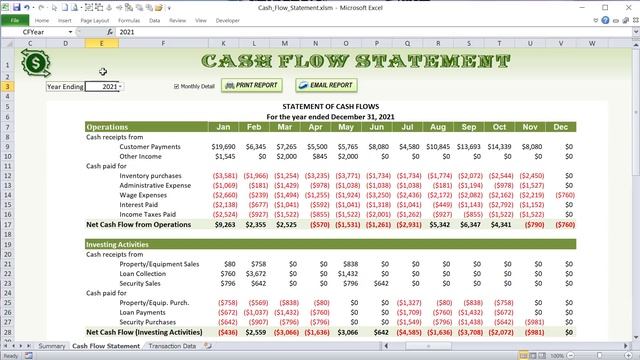
Task: Expand the formula bar chevron
Action: (x=636, y=32)
